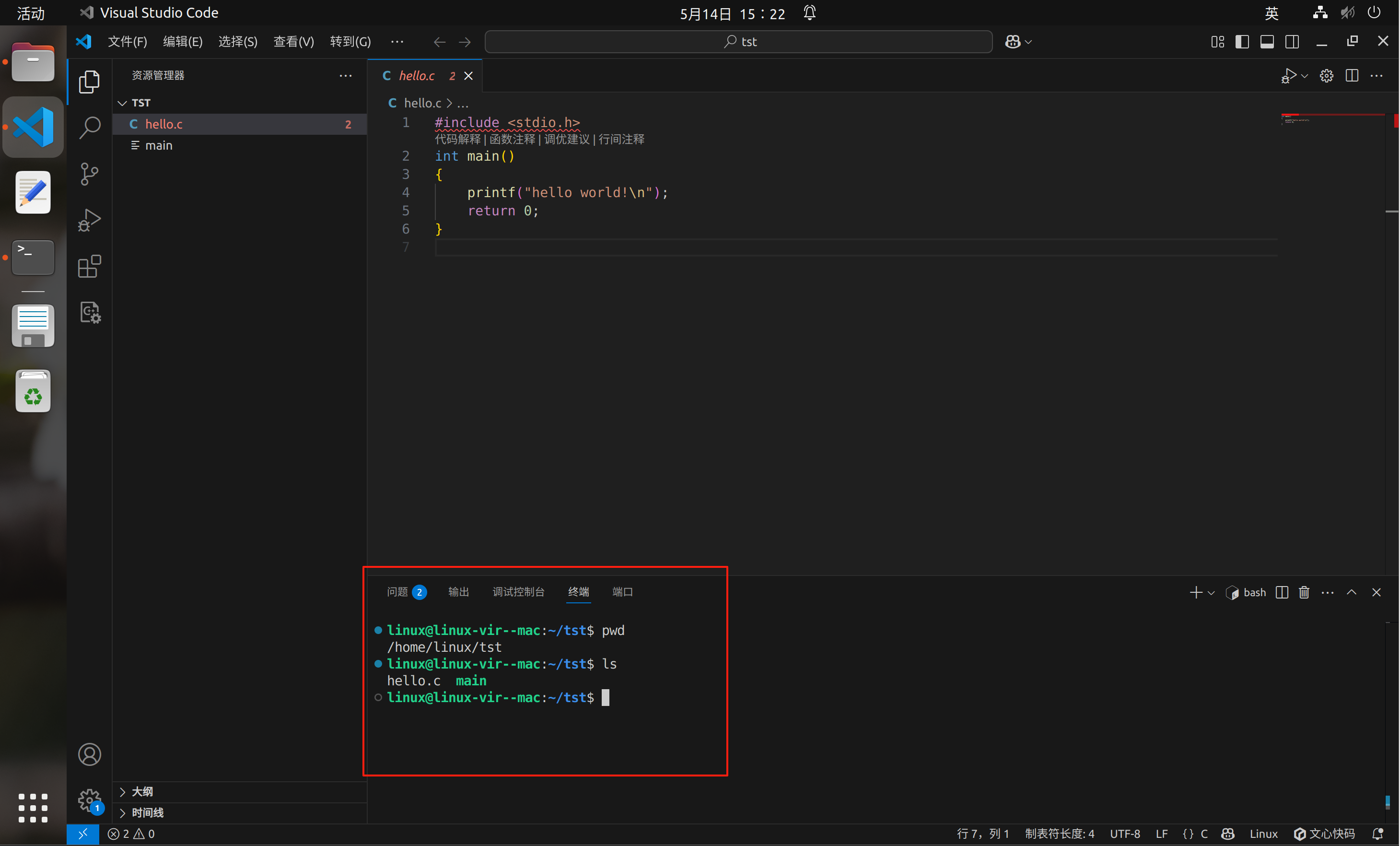
Task: Open the Source Control view
Action: point(89,174)
